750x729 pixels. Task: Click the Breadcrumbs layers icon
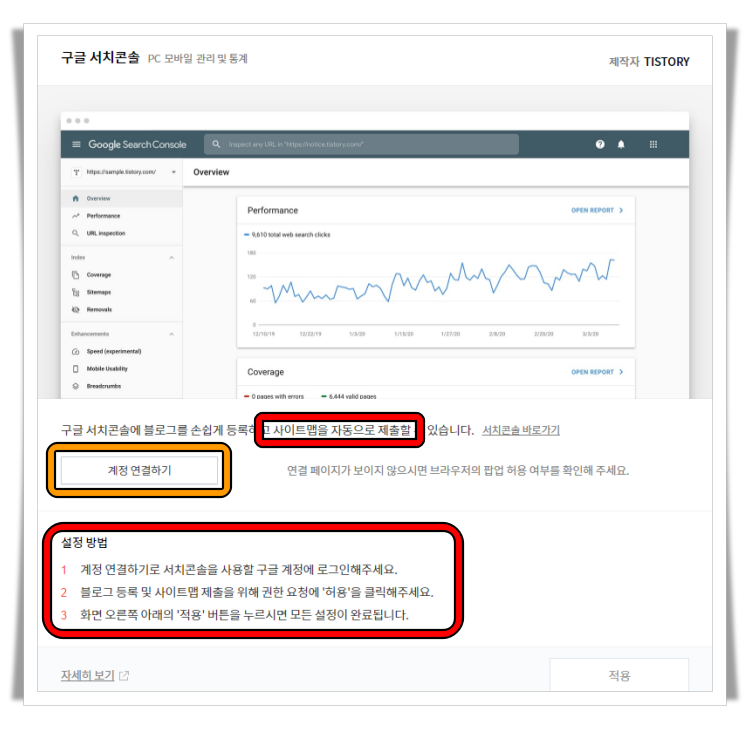point(75,386)
